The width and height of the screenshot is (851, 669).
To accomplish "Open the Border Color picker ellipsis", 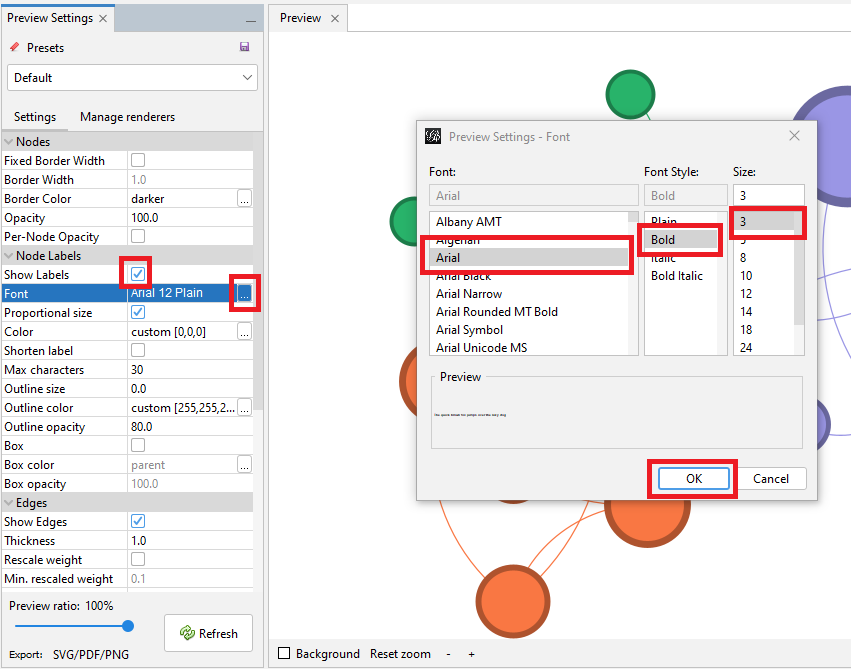I will [244, 198].
